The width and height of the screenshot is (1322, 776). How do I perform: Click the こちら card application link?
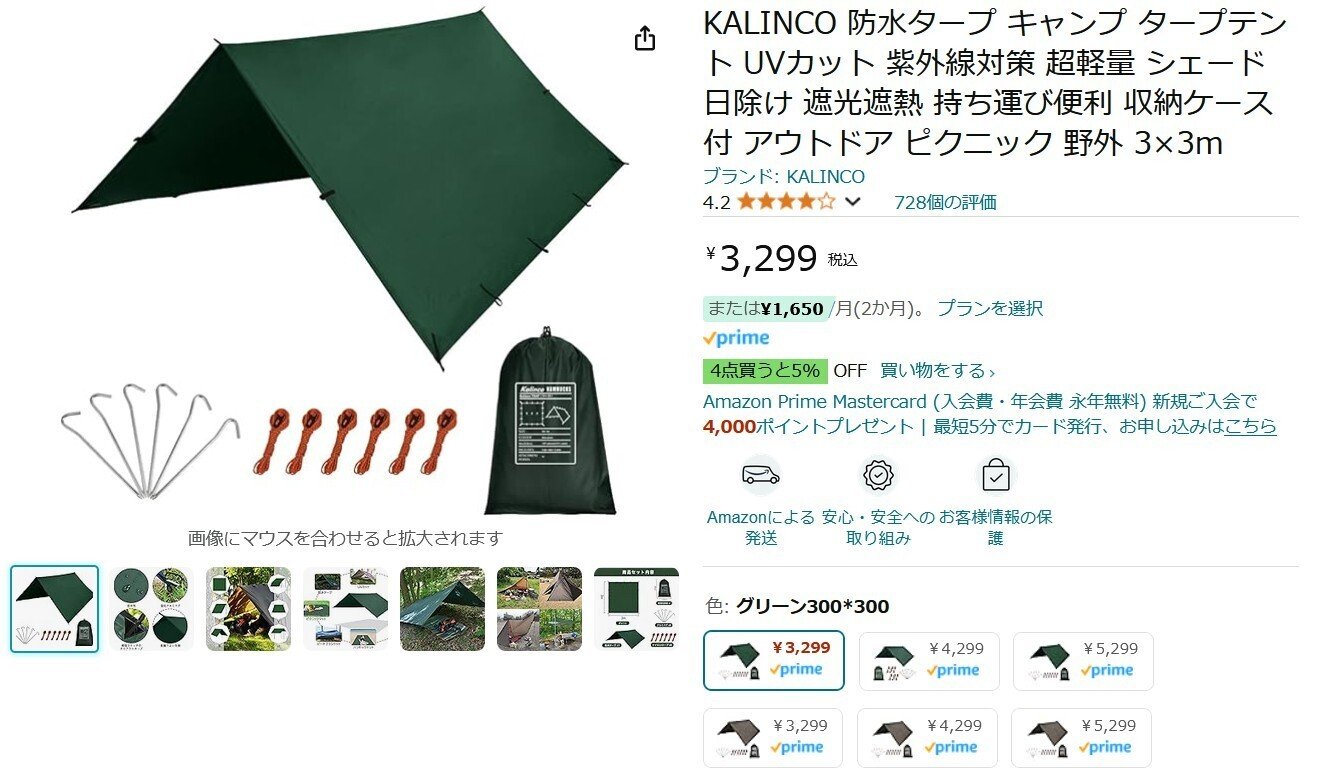pos(1250,426)
